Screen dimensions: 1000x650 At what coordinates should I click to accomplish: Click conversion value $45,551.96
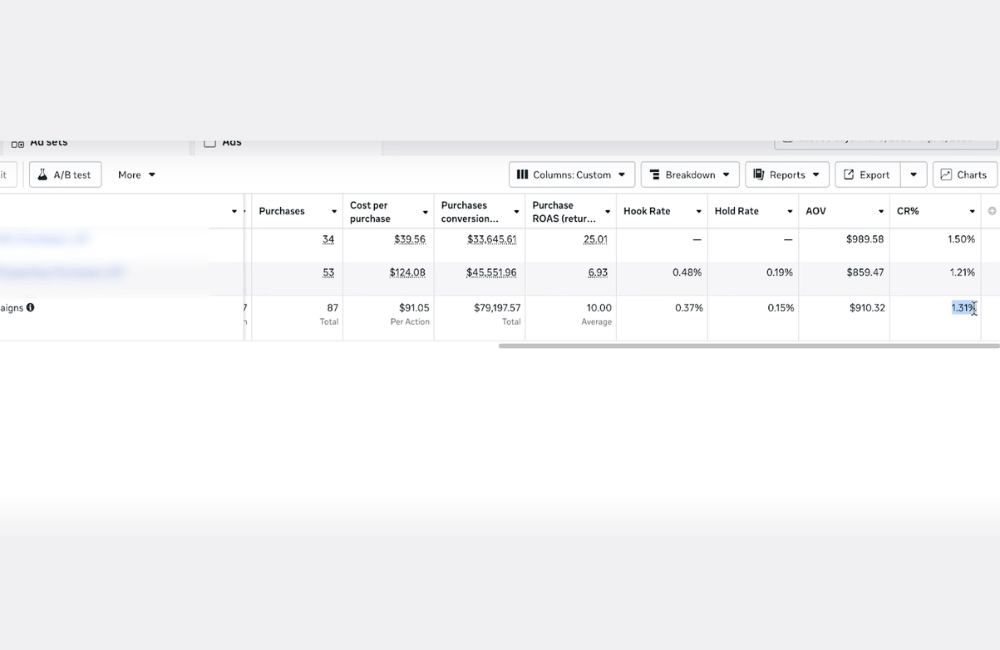pyautogui.click(x=492, y=272)
